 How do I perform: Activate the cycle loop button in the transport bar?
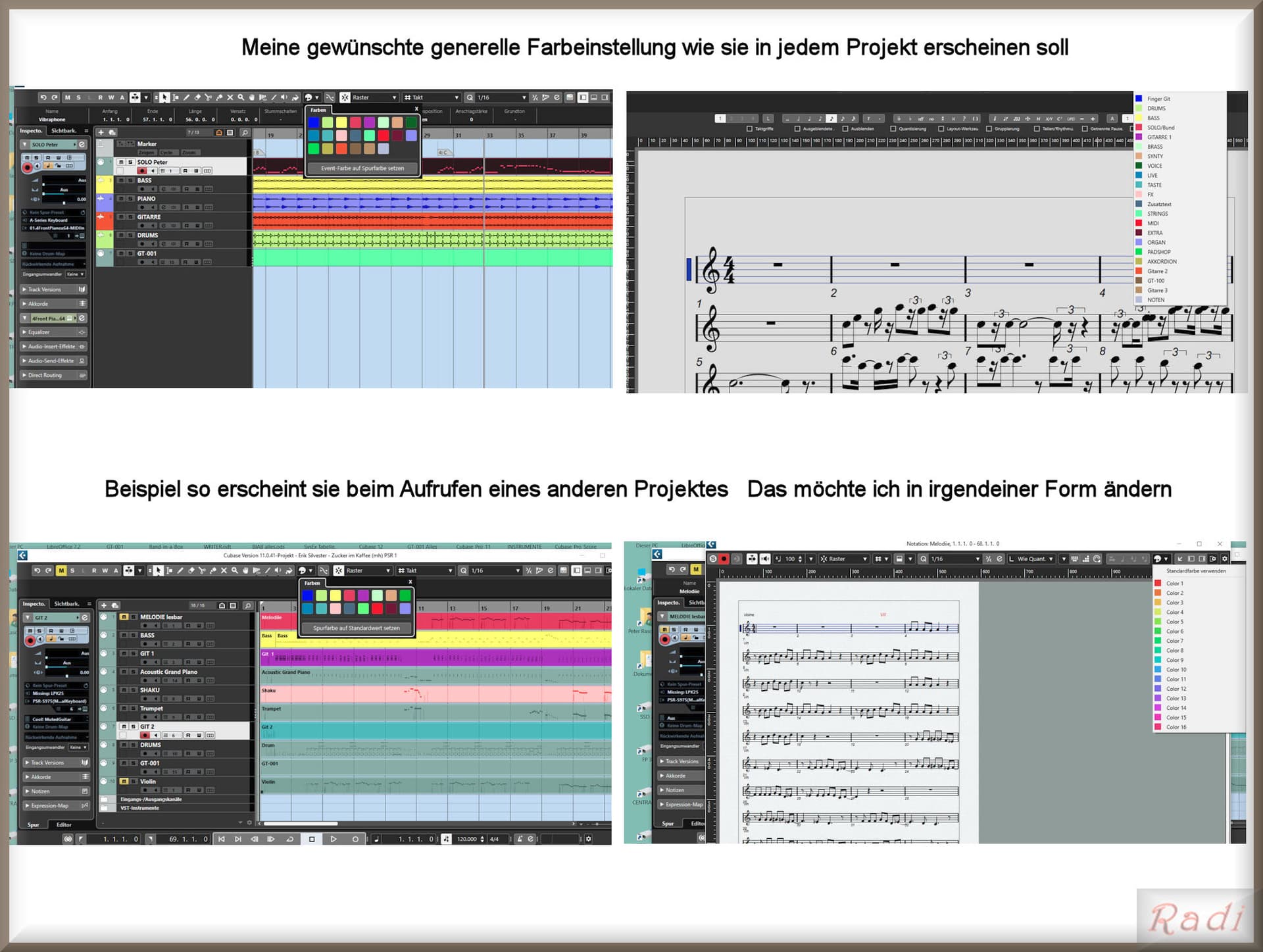(289, 839)
